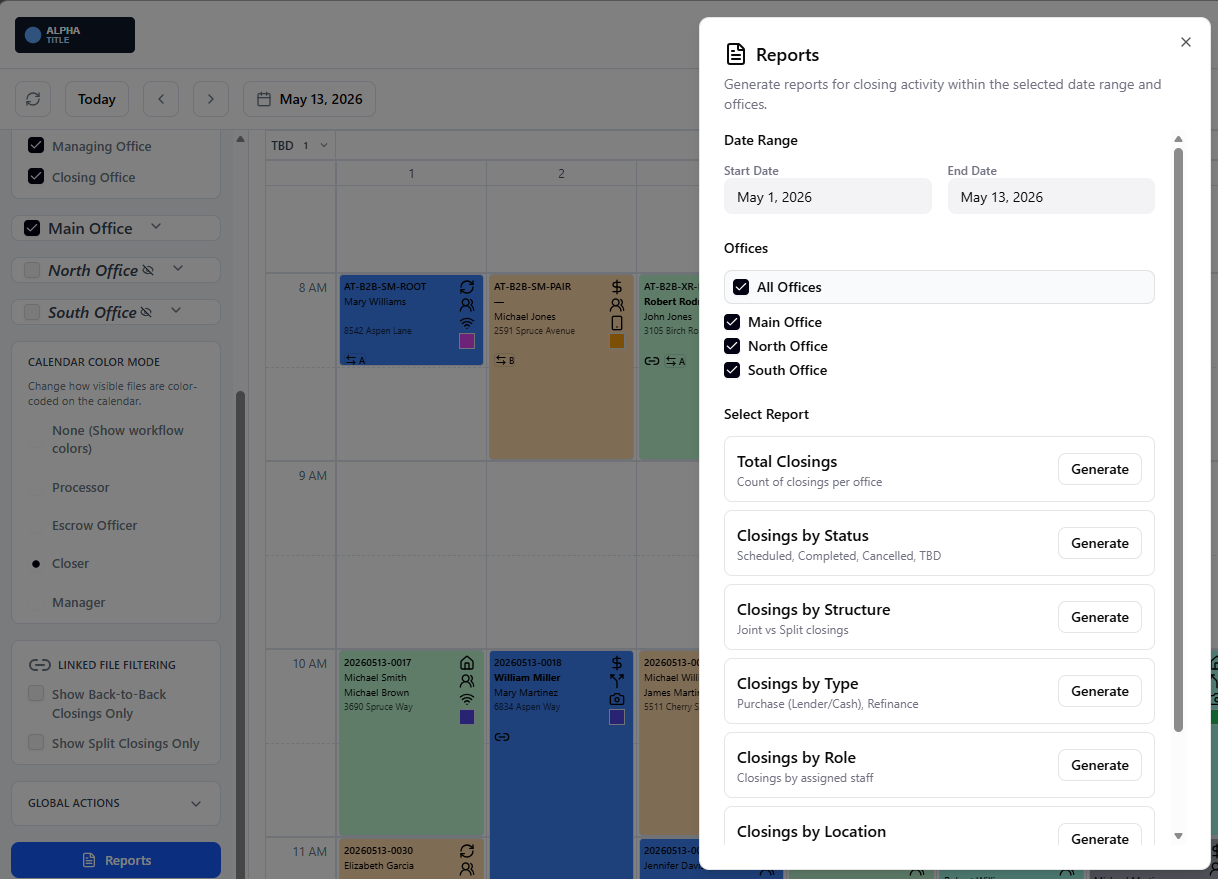1218x879 pixels.
Task: Close the Reports dialog with the X
Action: coord(1186,42)
